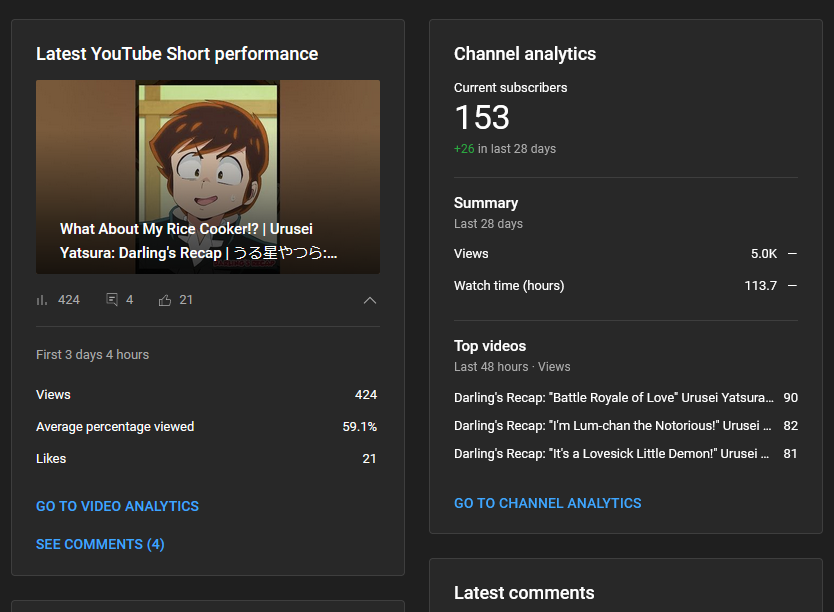
Task: Click the comments icon beside the number 4
Action: (112, 300)
